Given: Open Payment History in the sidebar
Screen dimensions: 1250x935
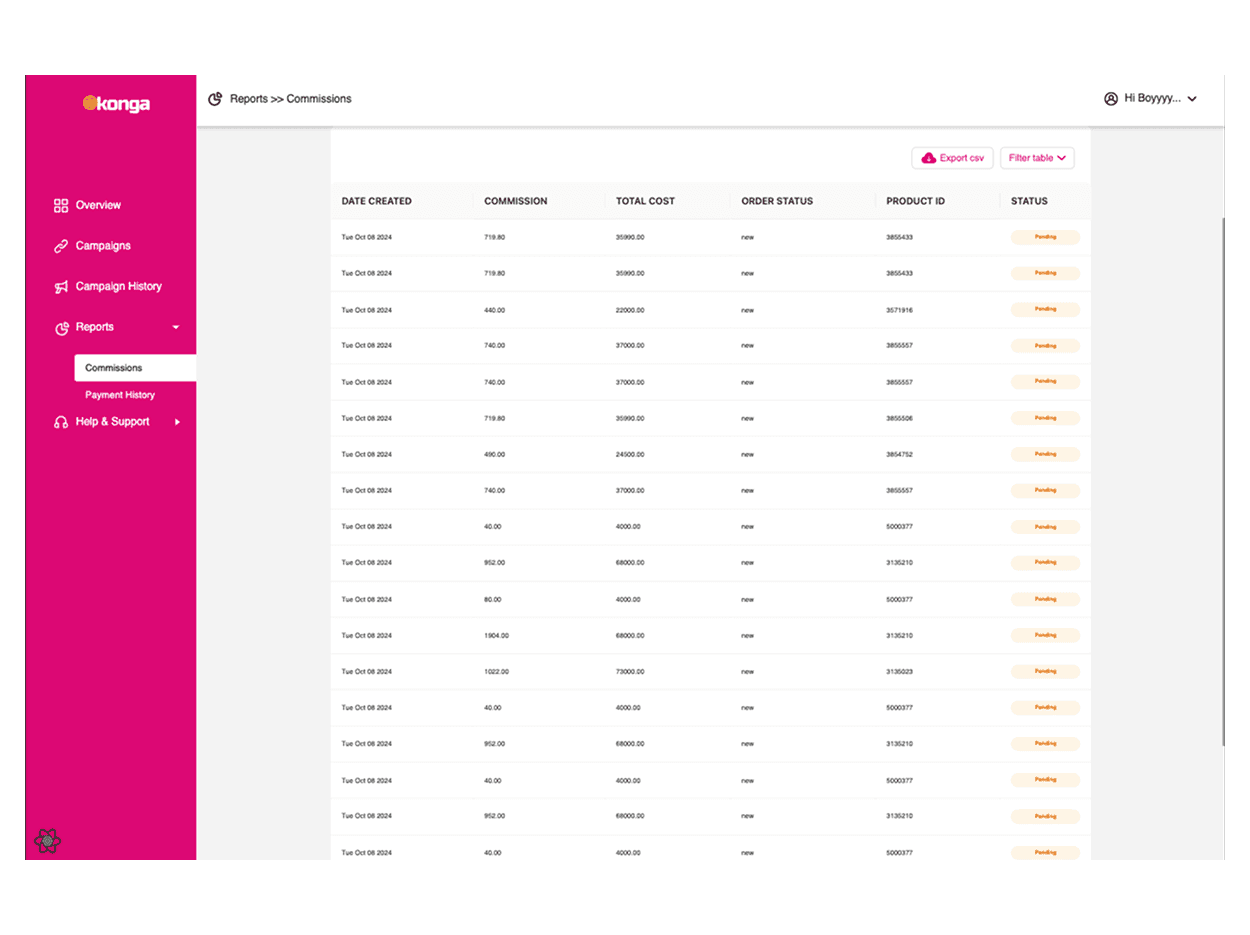Looking at the screenshot, I should click(120, 395).
